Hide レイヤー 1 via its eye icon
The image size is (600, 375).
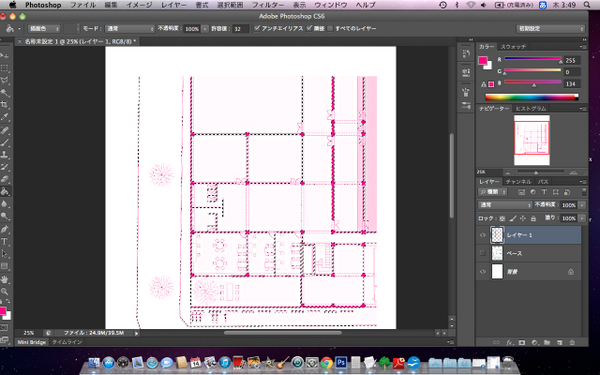click(x=483, y=235)
